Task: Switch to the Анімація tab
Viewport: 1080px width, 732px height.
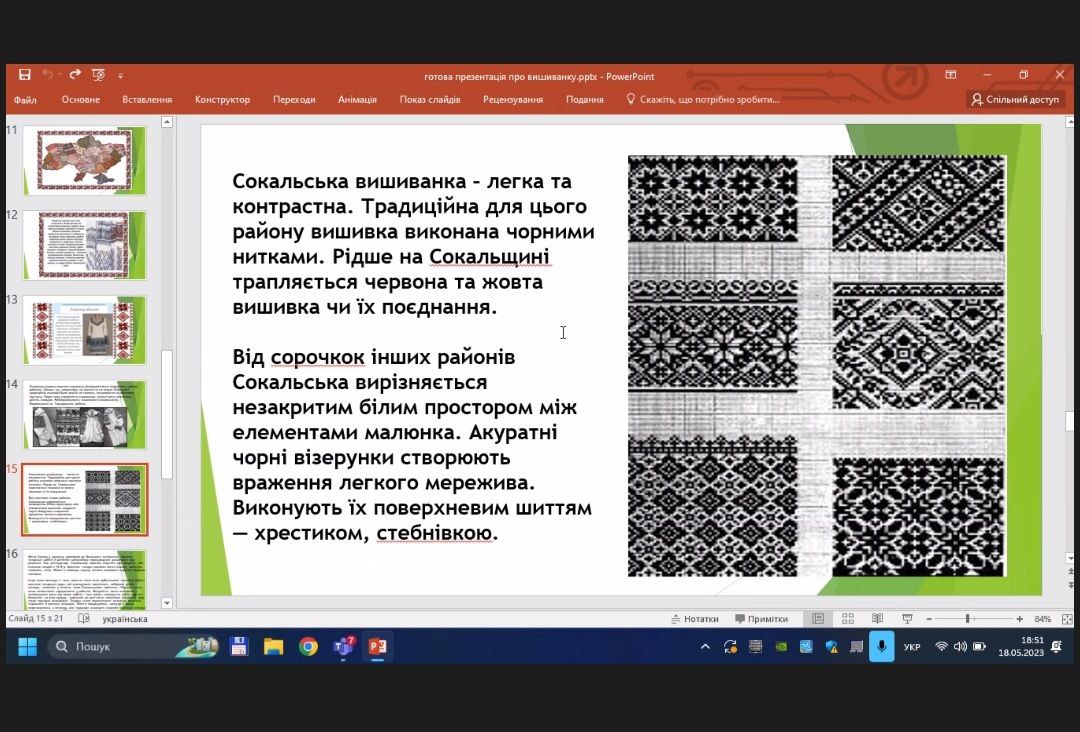Action: tap(357, 100)
